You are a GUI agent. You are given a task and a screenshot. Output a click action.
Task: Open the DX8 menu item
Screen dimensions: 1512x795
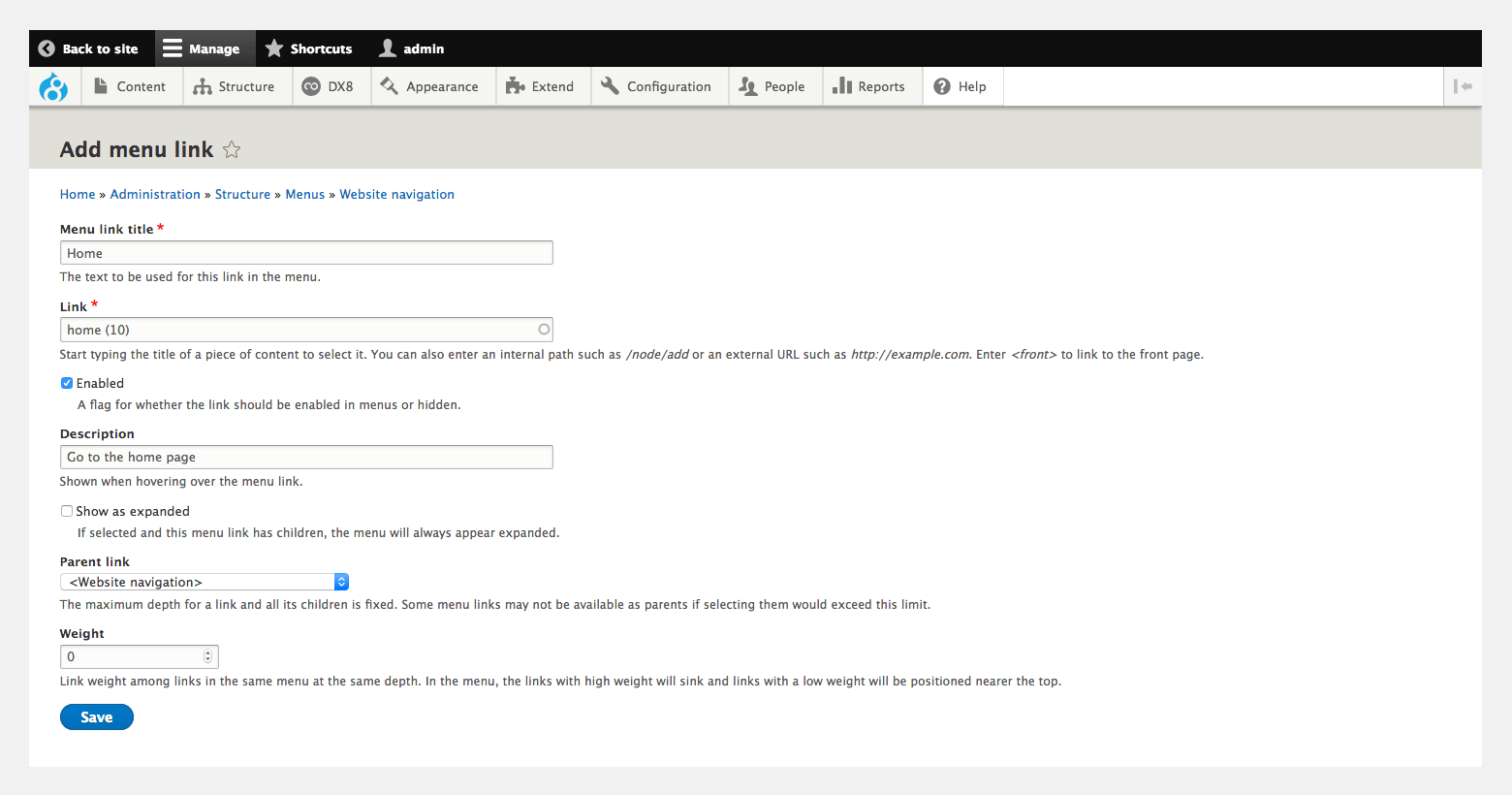click(x=331, y=86)
